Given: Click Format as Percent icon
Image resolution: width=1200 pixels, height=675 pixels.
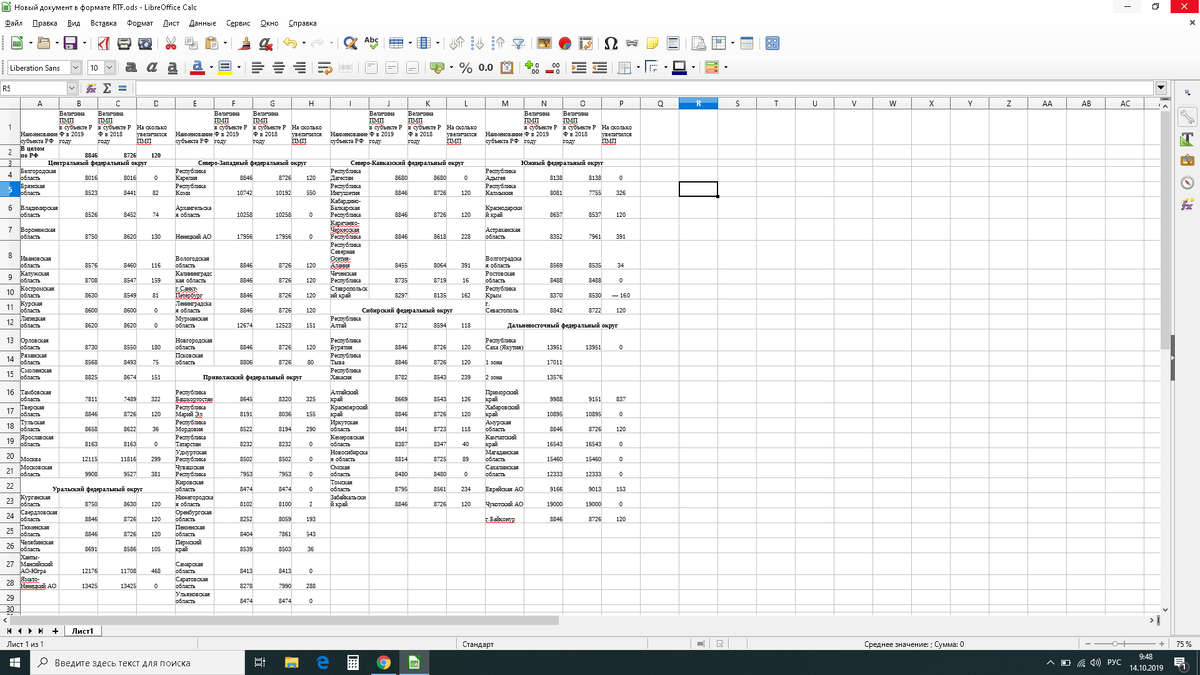Looking at the screenshot, I should click(465, 68).
